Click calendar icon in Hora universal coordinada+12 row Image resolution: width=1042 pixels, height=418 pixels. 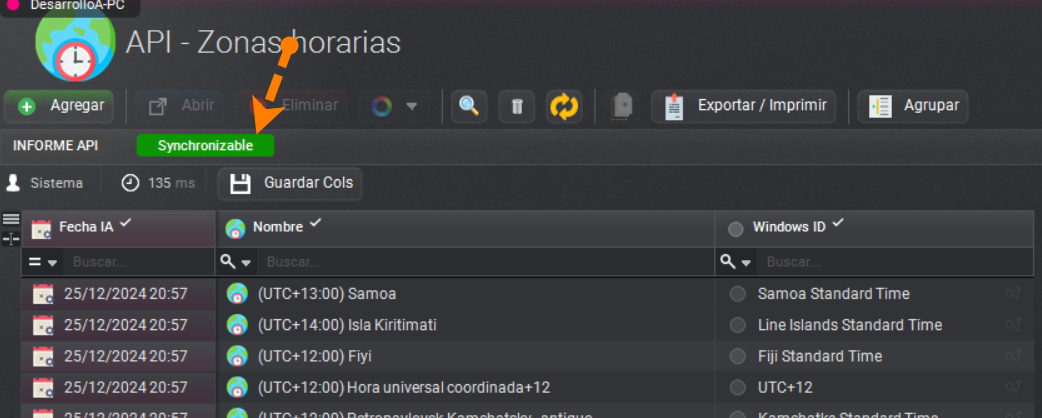click(x=43, y=387)
